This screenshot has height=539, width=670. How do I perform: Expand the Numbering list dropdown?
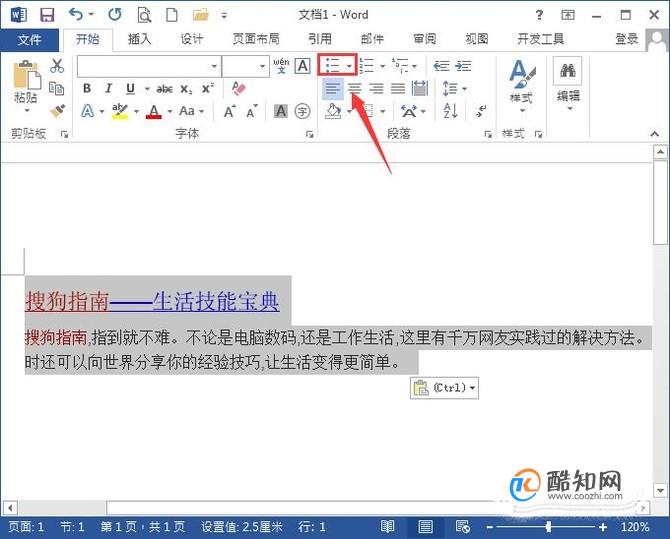tap(382, 66)
